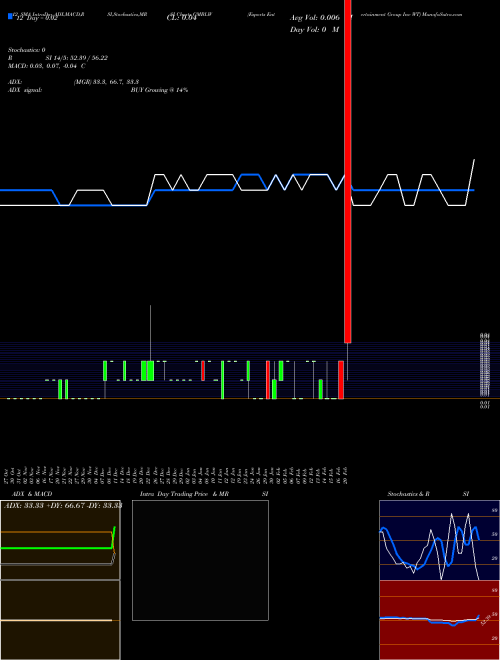This screenshot has width=500, height=660.
Task: Click 'ADX: 33.33 +DY: 66.67 -DY: 33.33' readout
Action: (63, 506)
